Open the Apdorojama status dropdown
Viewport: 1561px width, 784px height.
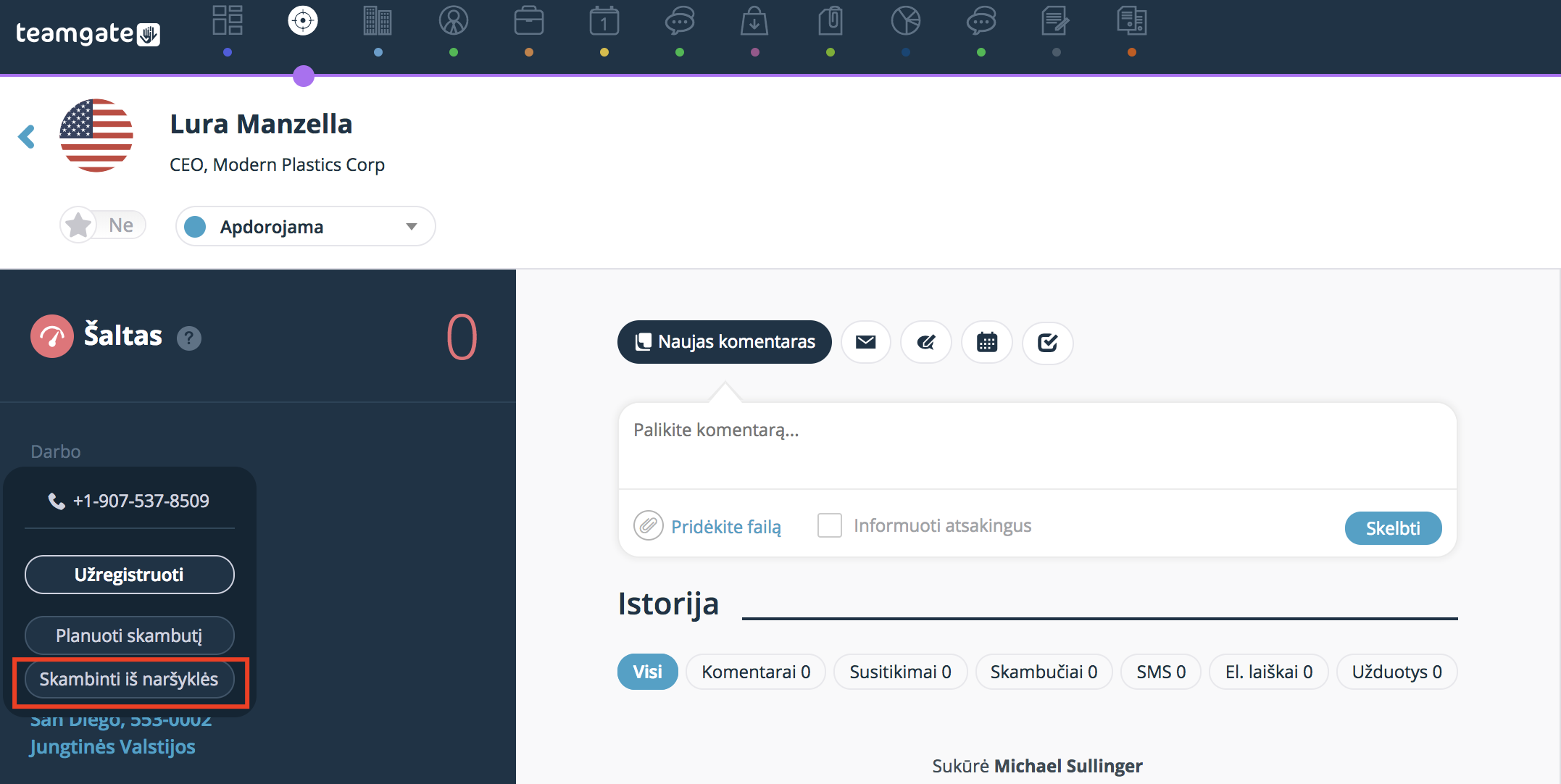[305, 227]
